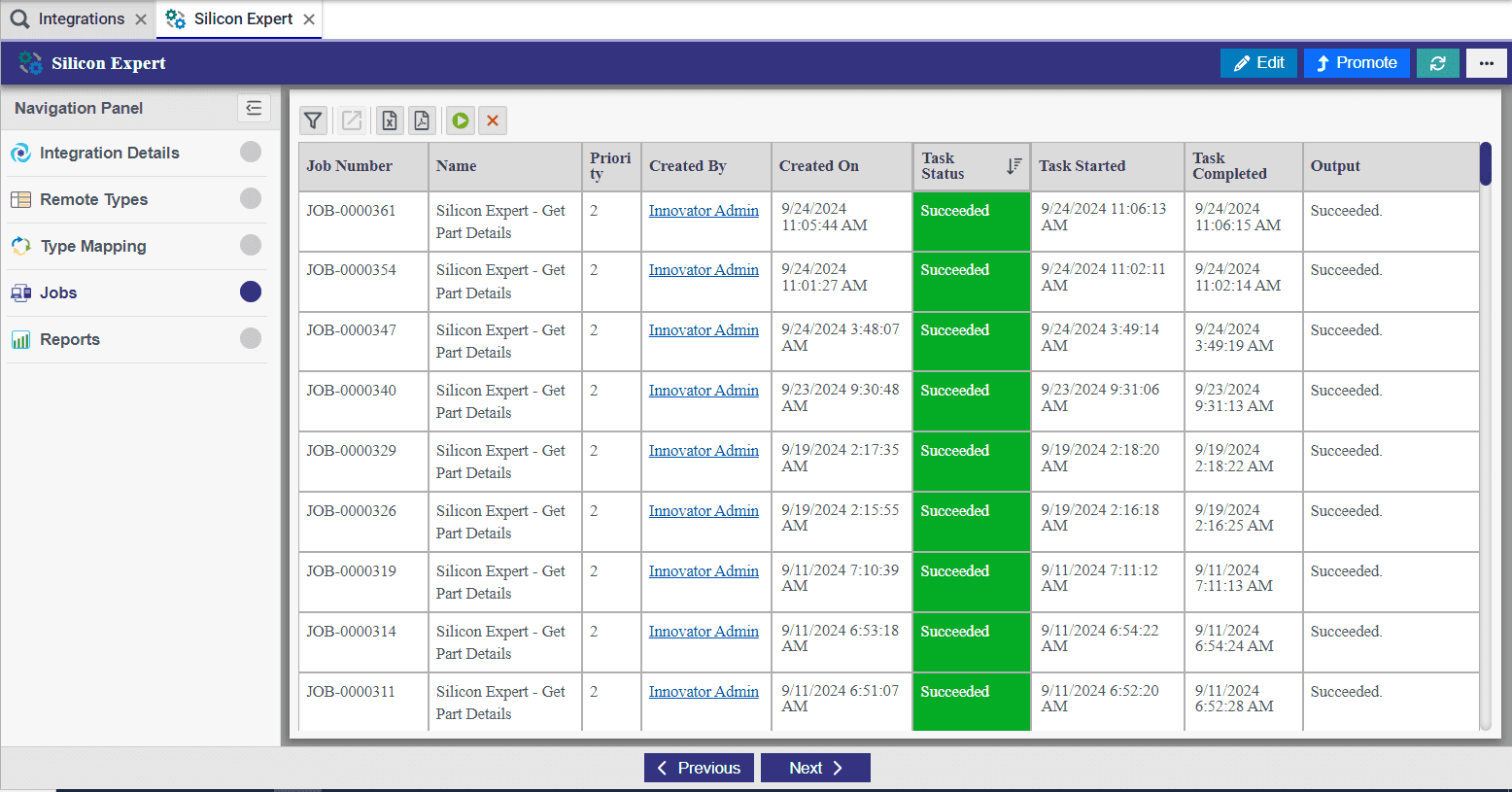1512x792 pixels.
Task: Click the search icon on Integrations tab
Action: 19,18
